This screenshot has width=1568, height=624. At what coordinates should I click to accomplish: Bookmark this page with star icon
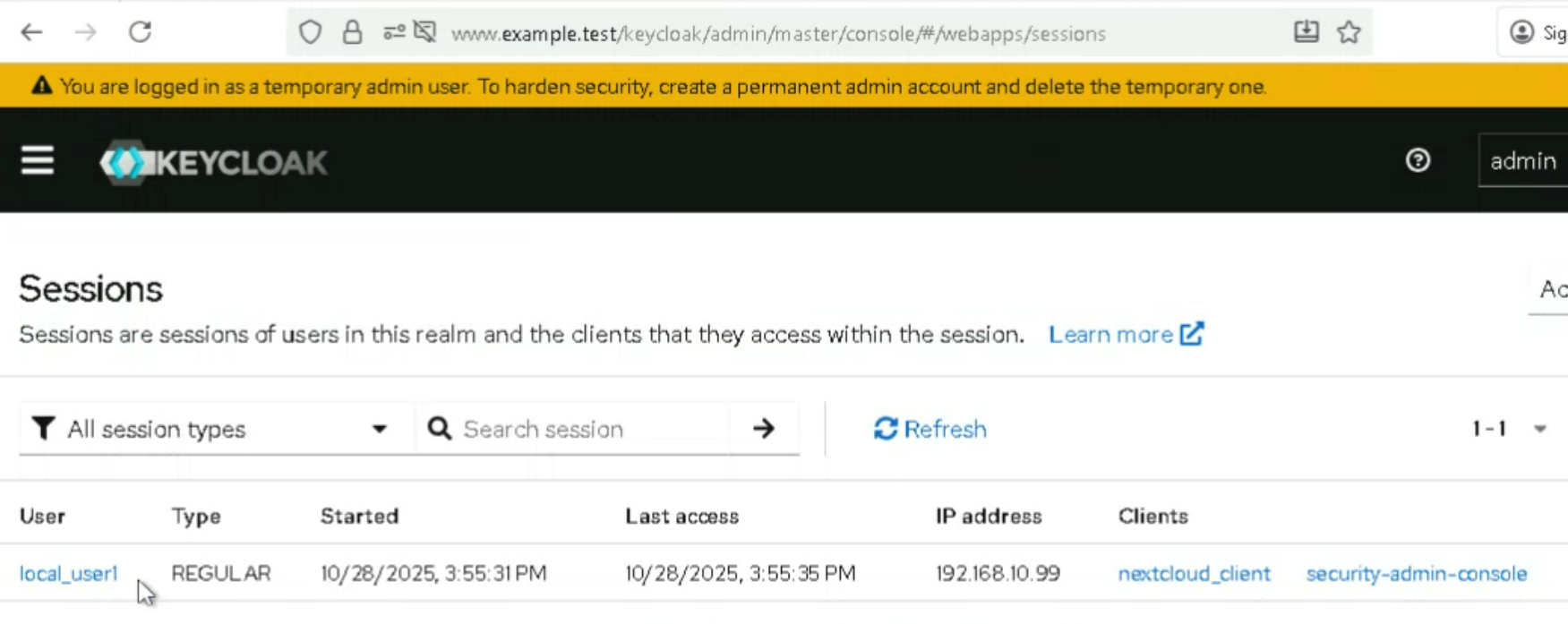point(1349,33)
